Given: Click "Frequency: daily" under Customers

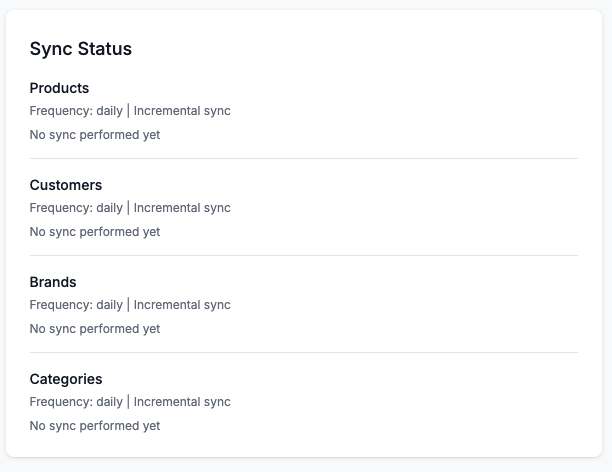Looking at the screenshot, I should [76, 208].
